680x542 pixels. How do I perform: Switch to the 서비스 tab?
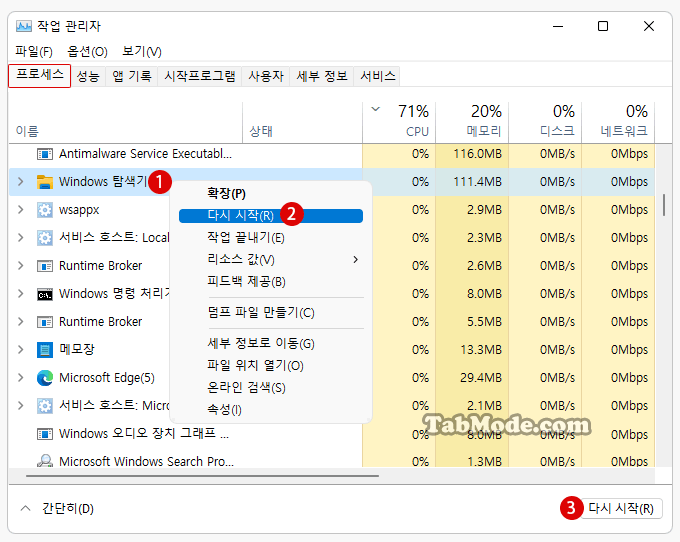point(378,76)
